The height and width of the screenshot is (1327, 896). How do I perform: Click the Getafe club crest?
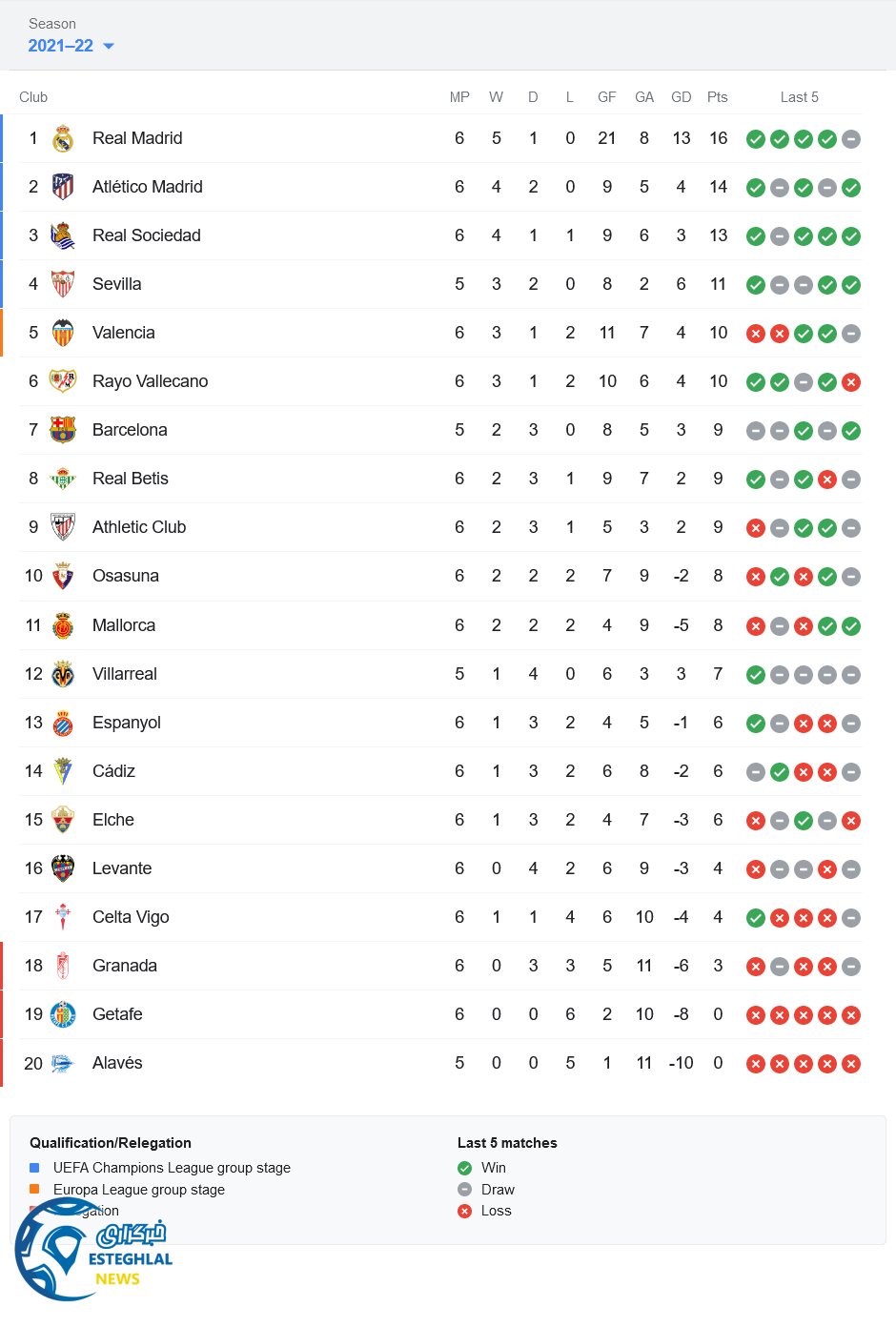point(63,1014)
